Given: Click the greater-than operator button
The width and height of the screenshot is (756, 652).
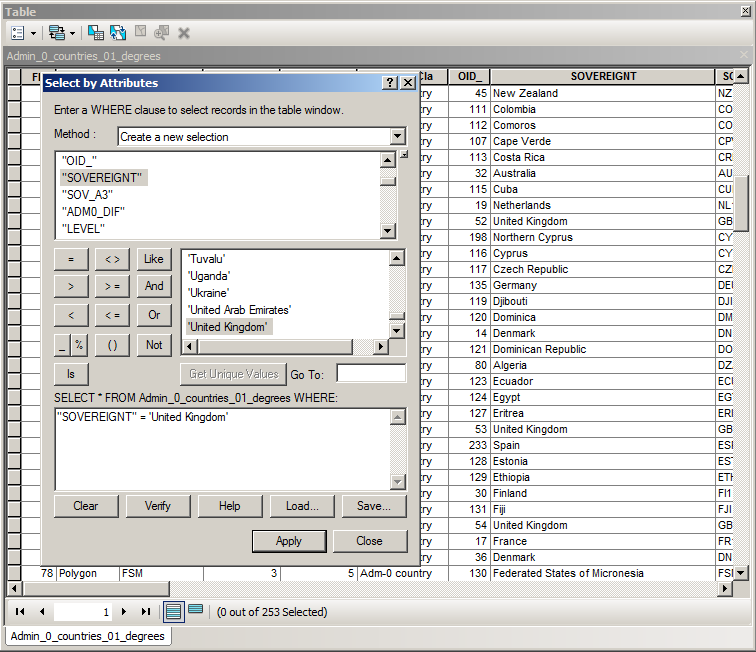Looking at the screenshot, I should pos(71,286).
